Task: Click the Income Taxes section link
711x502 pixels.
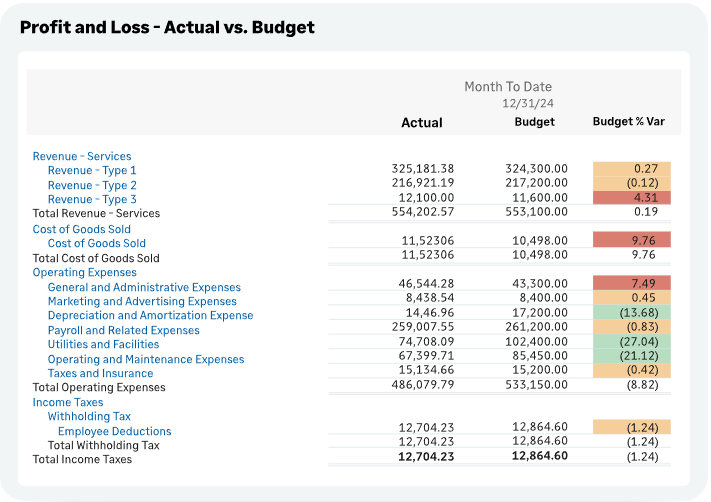Action: tap(68, 402)
